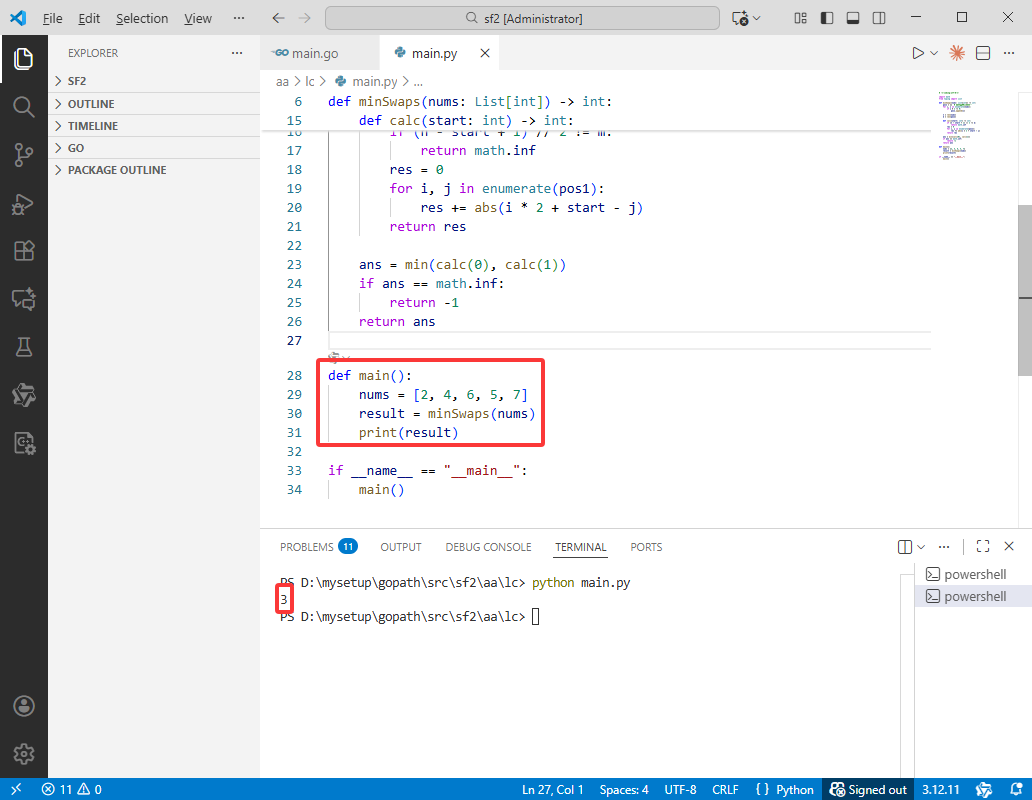Toggle the Primary Side Bar
The height and width of the screenshot is (800, 1032).
827,18
